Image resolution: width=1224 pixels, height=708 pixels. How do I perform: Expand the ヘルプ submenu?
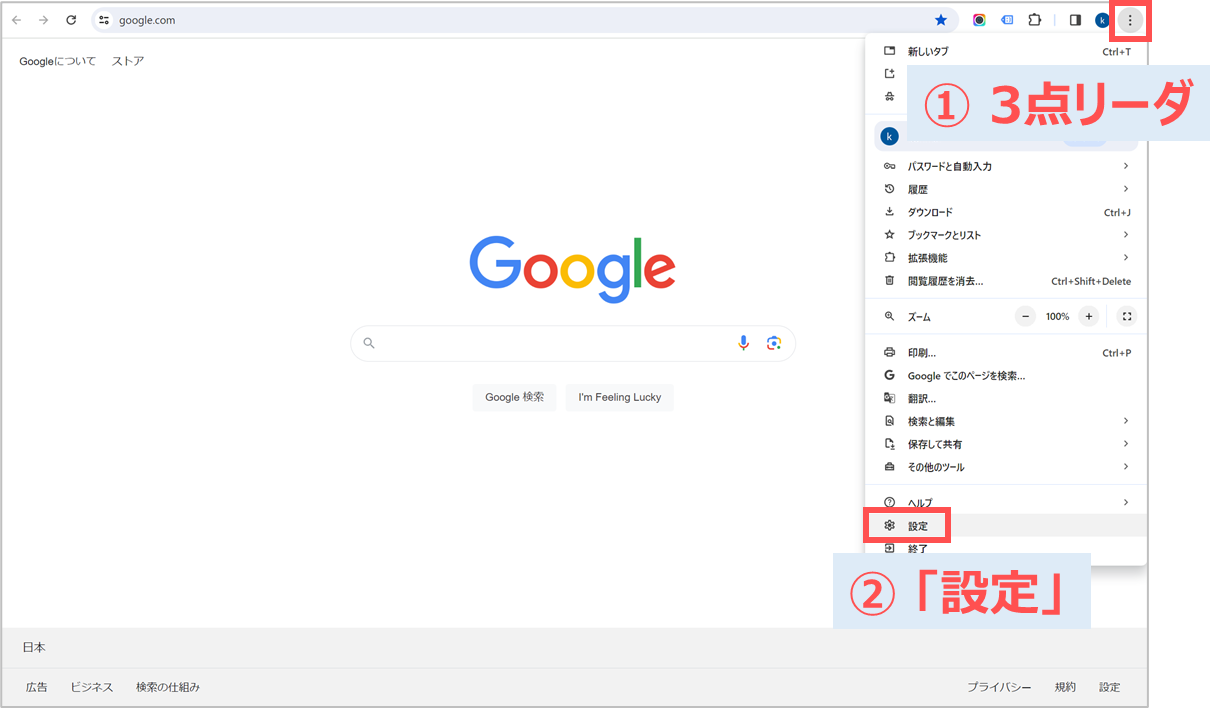(1006, 502)
